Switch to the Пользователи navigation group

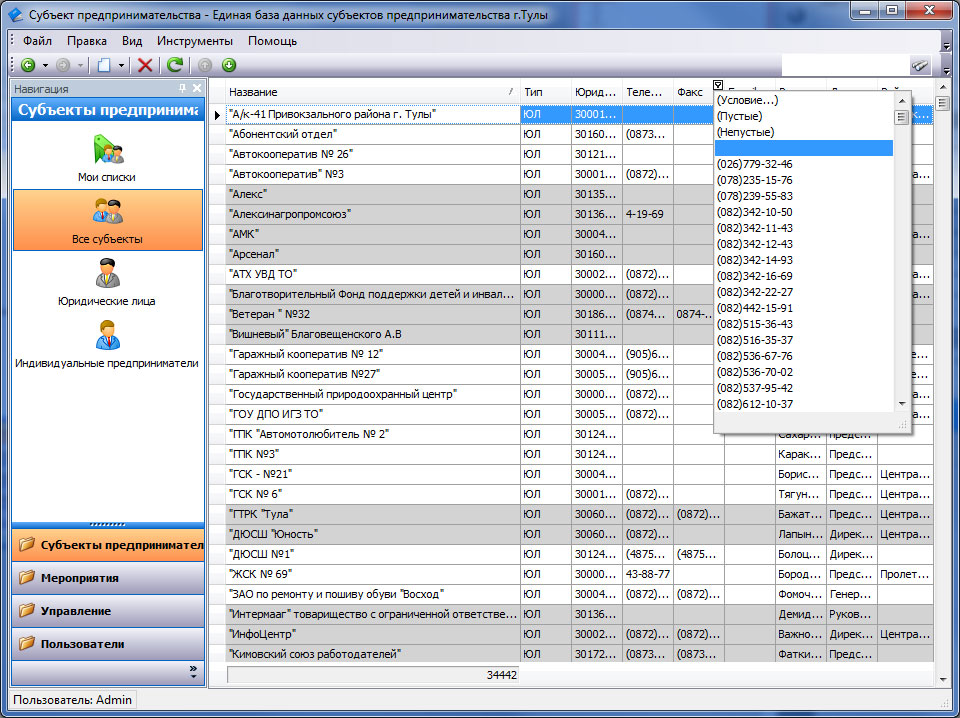coord(108,644)
